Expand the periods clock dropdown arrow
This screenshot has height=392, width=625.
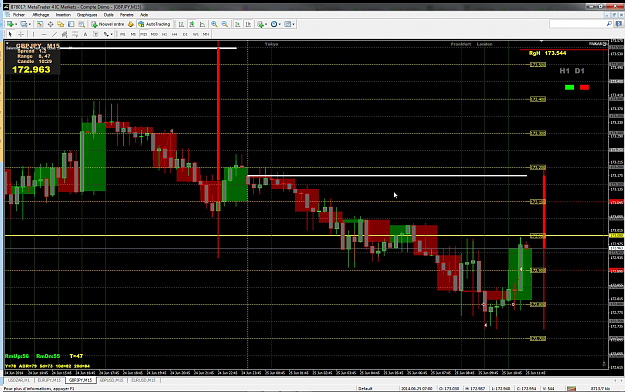280,24
